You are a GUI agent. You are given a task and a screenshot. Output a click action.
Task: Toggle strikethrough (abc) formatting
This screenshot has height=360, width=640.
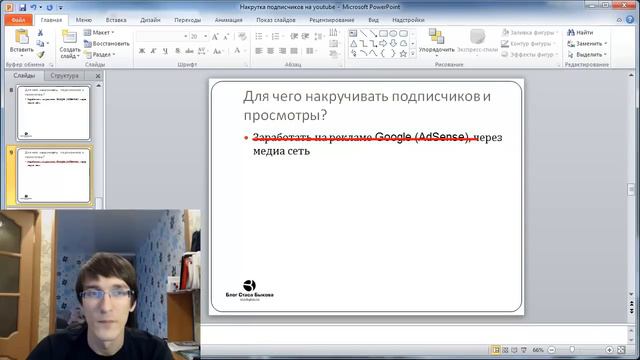189,51
